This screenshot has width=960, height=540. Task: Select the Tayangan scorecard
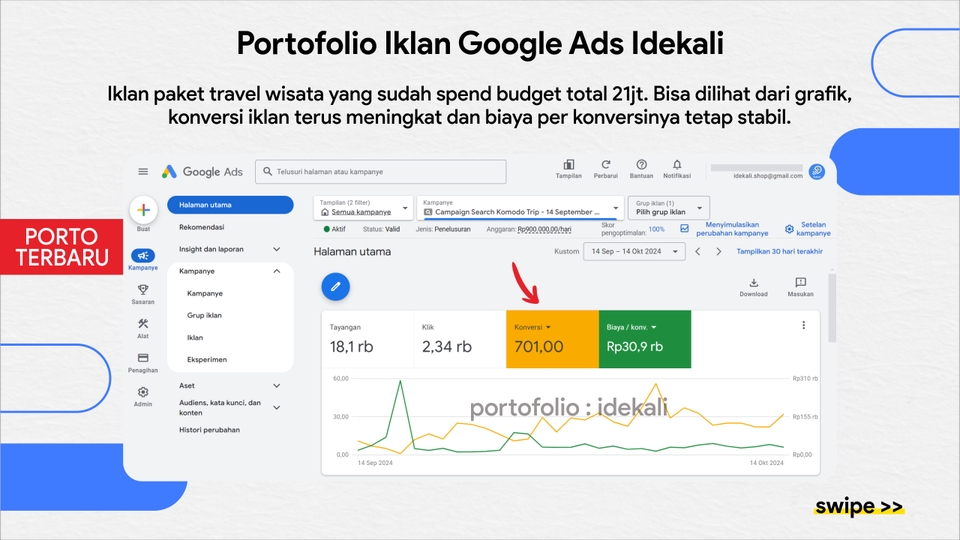point(367,339)
